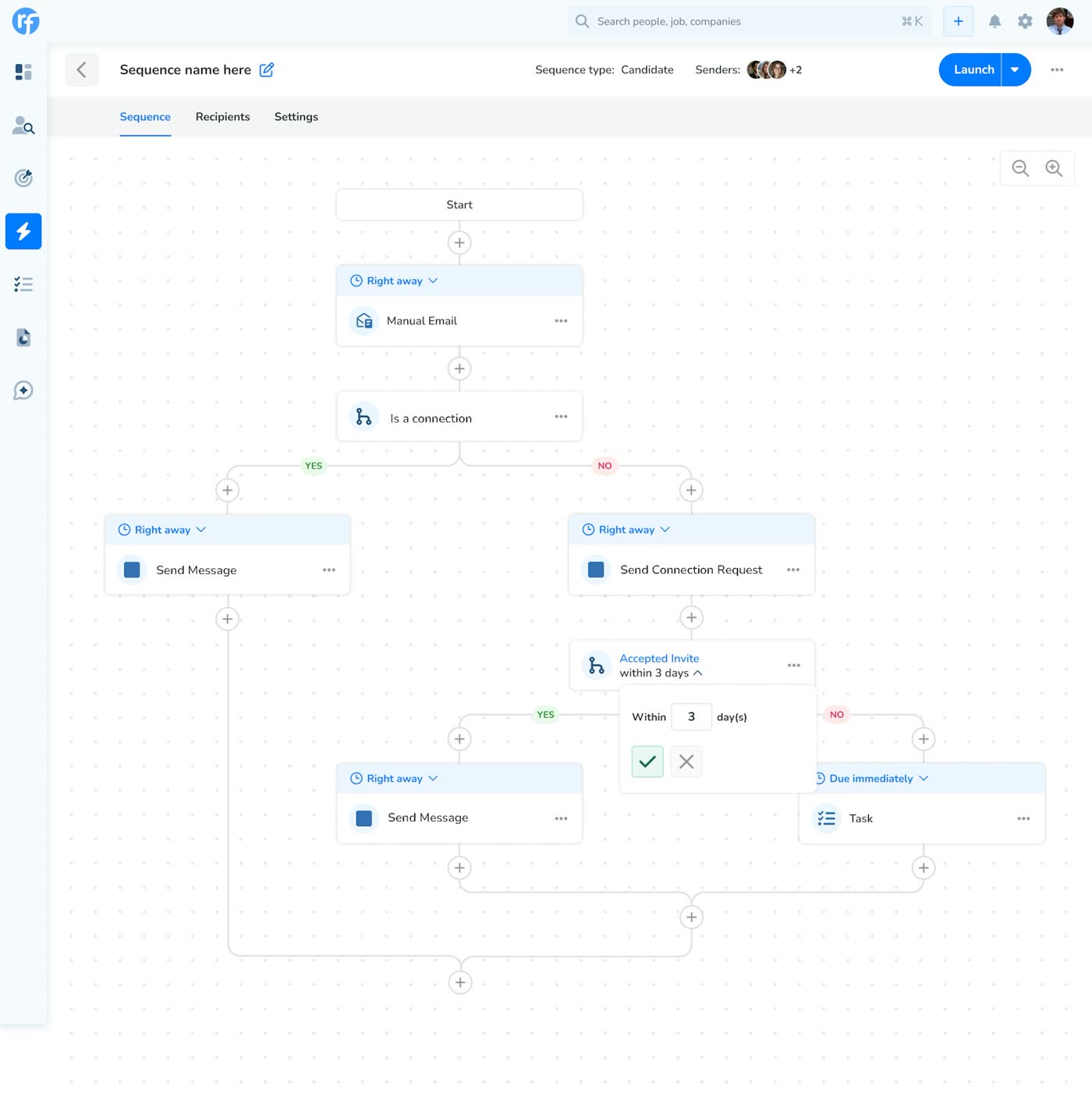Add a step on YES branch of Accepted Invite
The image size is (1092, 1100).
point(459,739)
